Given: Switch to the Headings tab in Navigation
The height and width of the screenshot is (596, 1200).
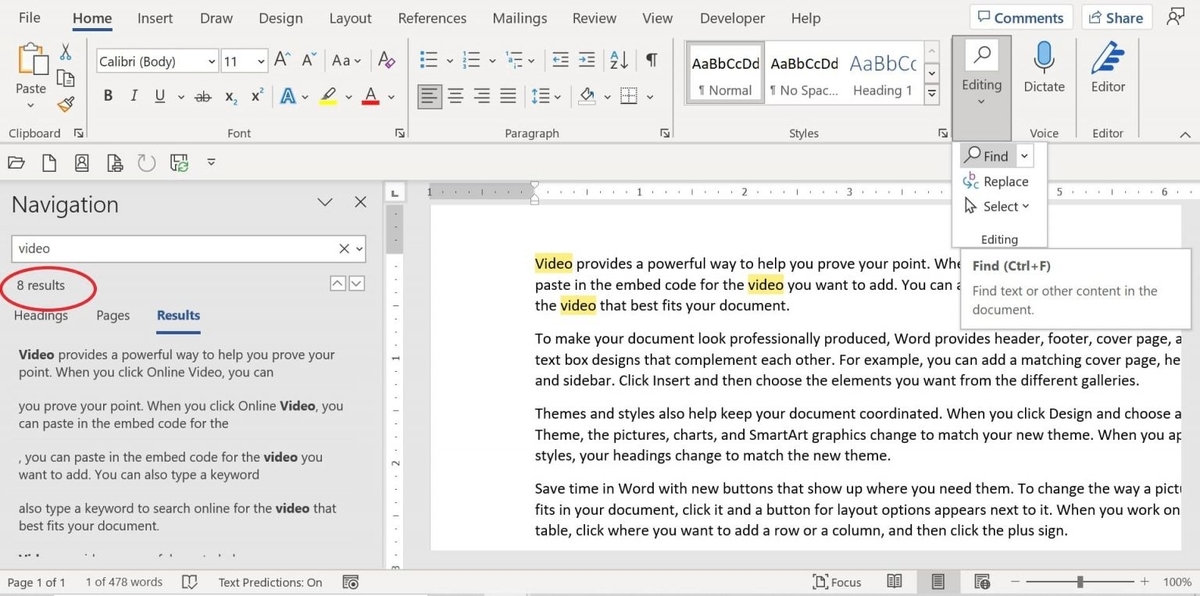Looking at the screenshot, I should click(x=41, y=315).
